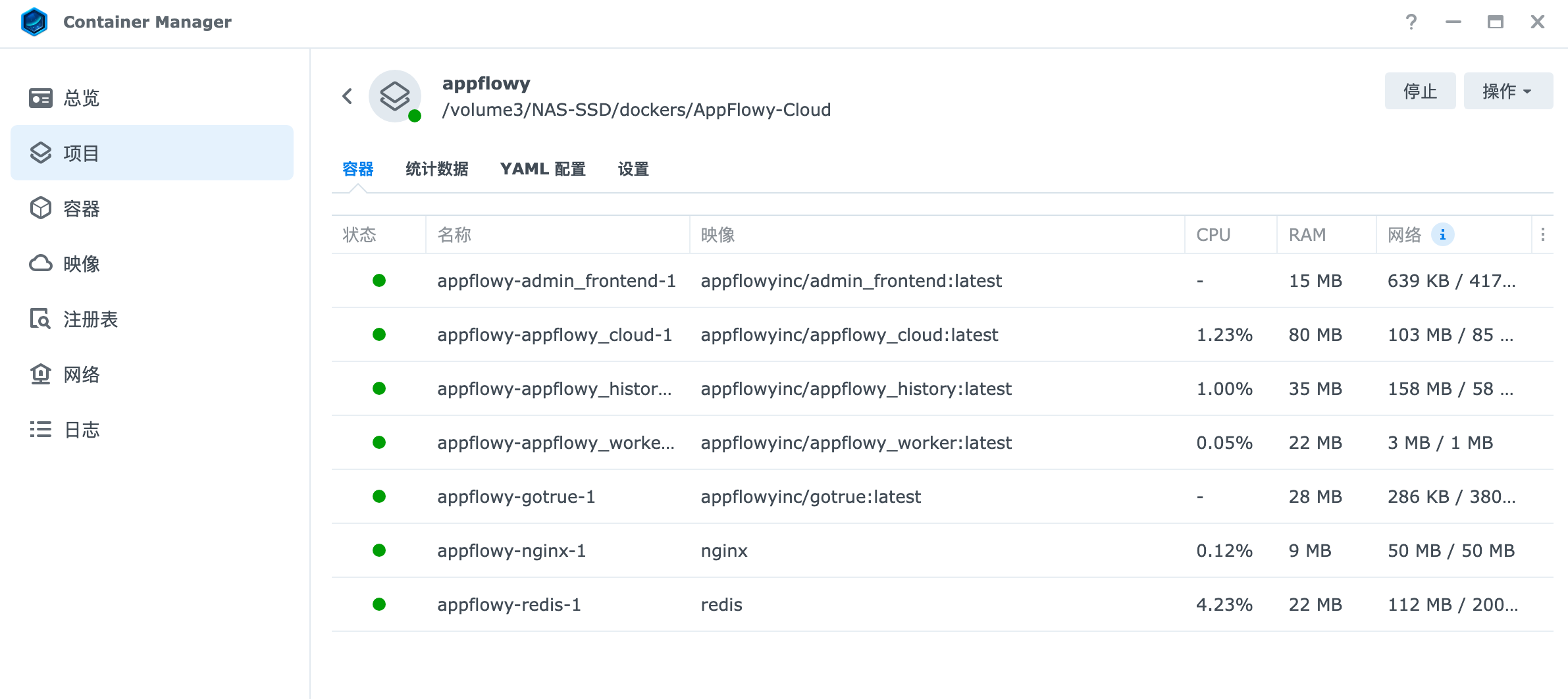The height and width of the screenshot is (699, 1568).
Task: Switch to the YAML 配置 tab
Action: tap(543, 169)
